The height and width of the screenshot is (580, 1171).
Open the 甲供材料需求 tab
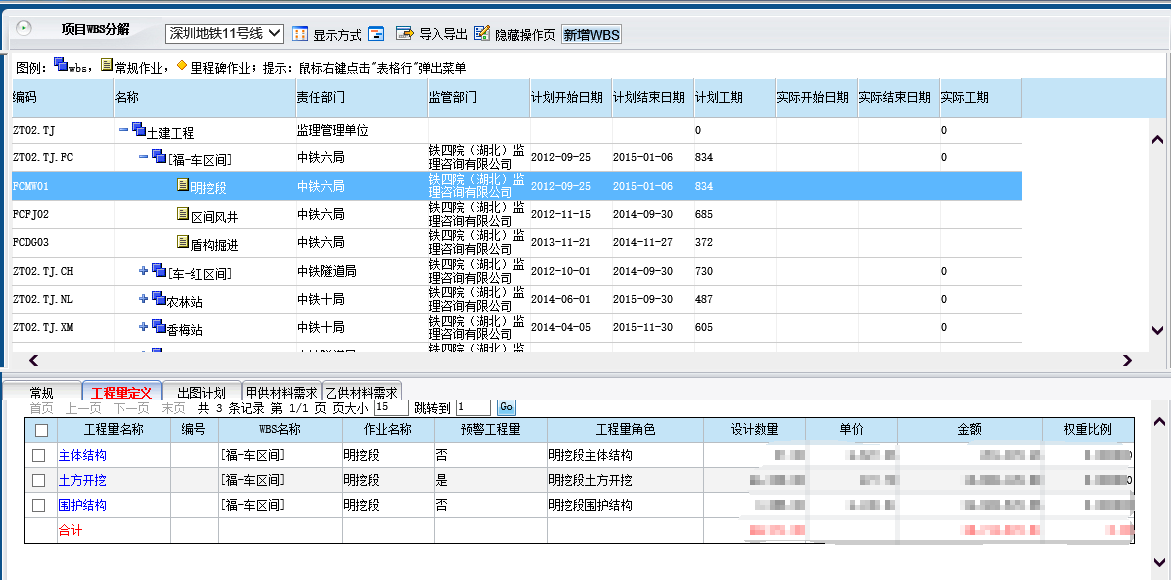281,393
